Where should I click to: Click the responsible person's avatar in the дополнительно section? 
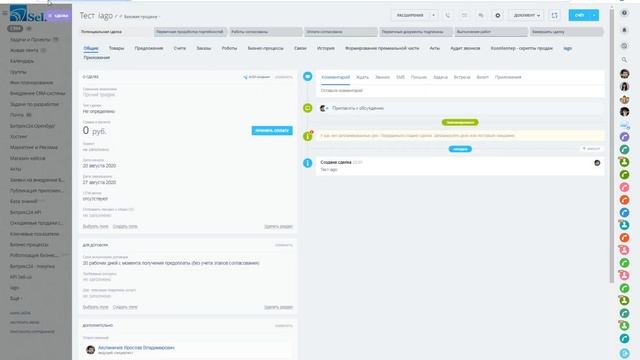(91, 349)
